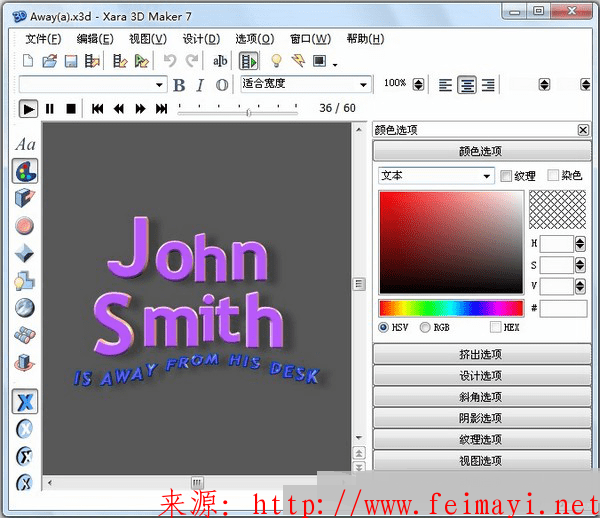Expand 设计选项 panel
Image resolution: width=600 pixels, height=518 pixels.
482,376
